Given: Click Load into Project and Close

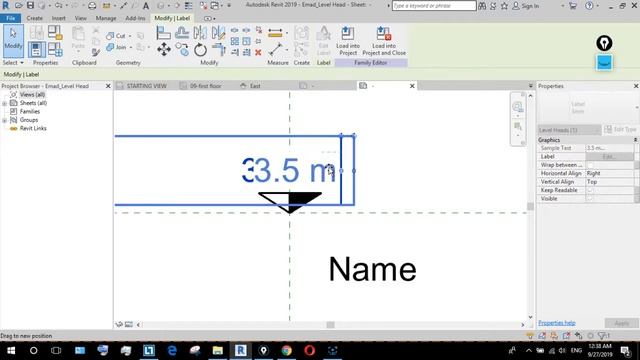Looking at the screenshot, I should (384, 41).
